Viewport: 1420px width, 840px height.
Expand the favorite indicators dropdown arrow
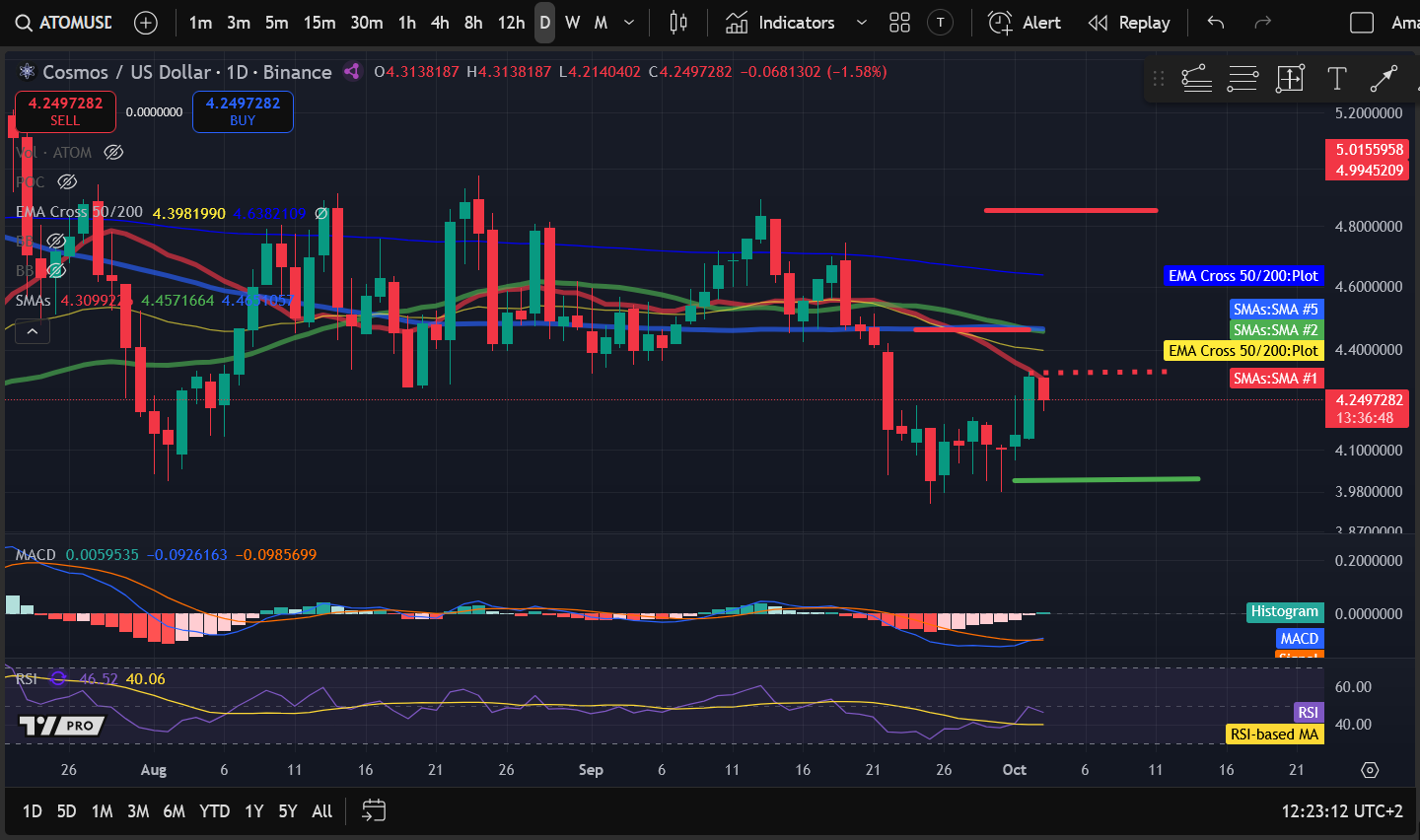pos(861,23)
